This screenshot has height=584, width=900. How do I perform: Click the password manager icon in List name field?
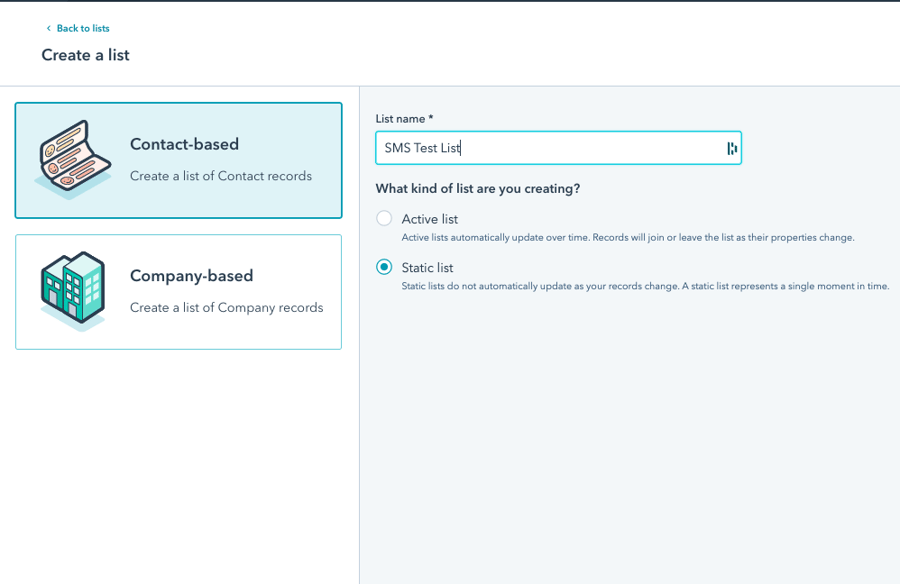(x=732, y=149)
